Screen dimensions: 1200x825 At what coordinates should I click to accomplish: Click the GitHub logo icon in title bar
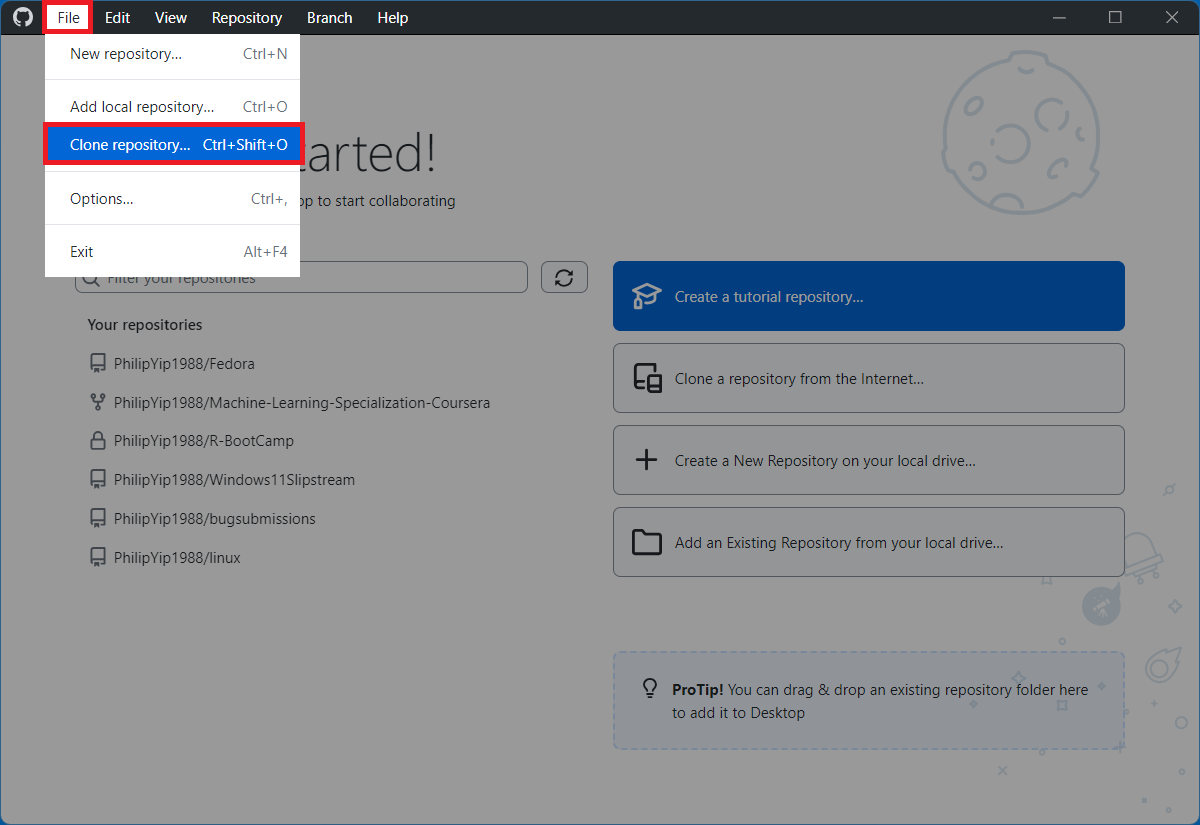(22, 18)
